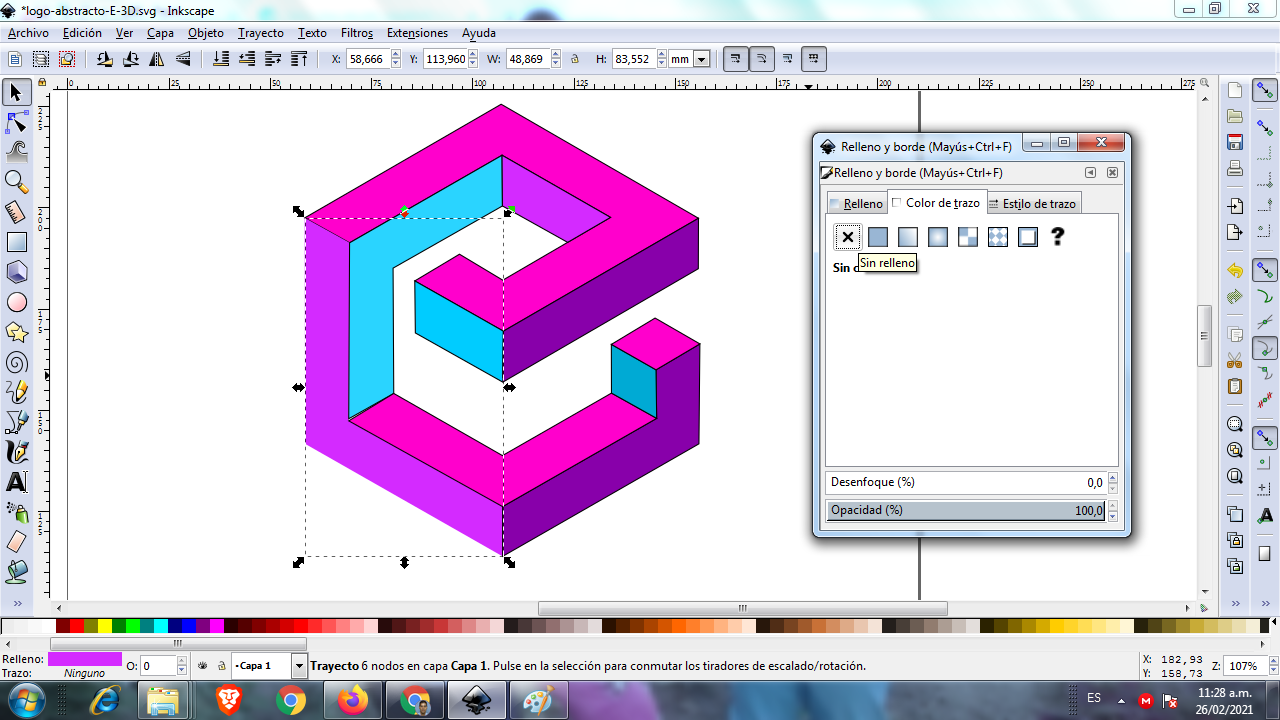Screen dimensions: 1280x720
Task: Toggle lock for current layer
Action: click(x=222, y=665)
